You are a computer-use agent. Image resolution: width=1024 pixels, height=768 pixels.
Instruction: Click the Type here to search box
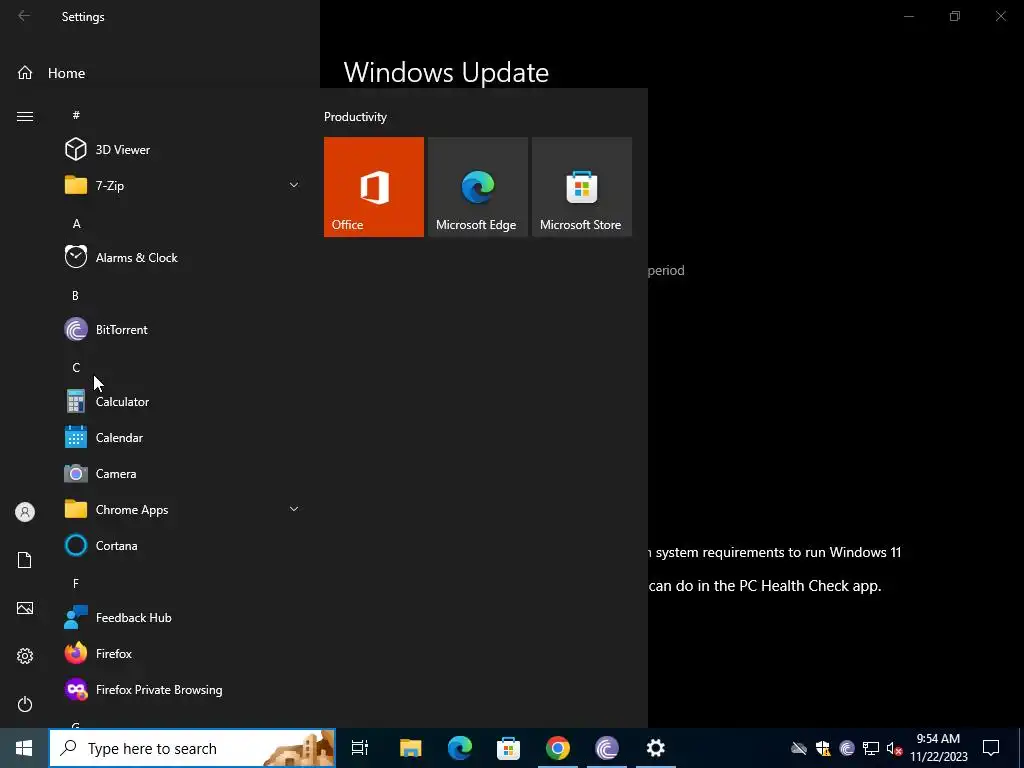(x=192, y=748)
